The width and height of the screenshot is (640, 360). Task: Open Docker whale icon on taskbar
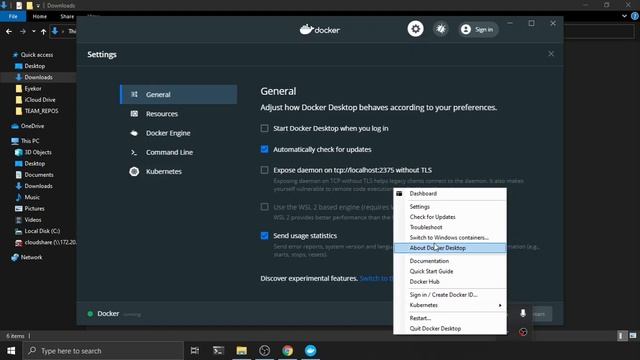(x=311, y=351)
